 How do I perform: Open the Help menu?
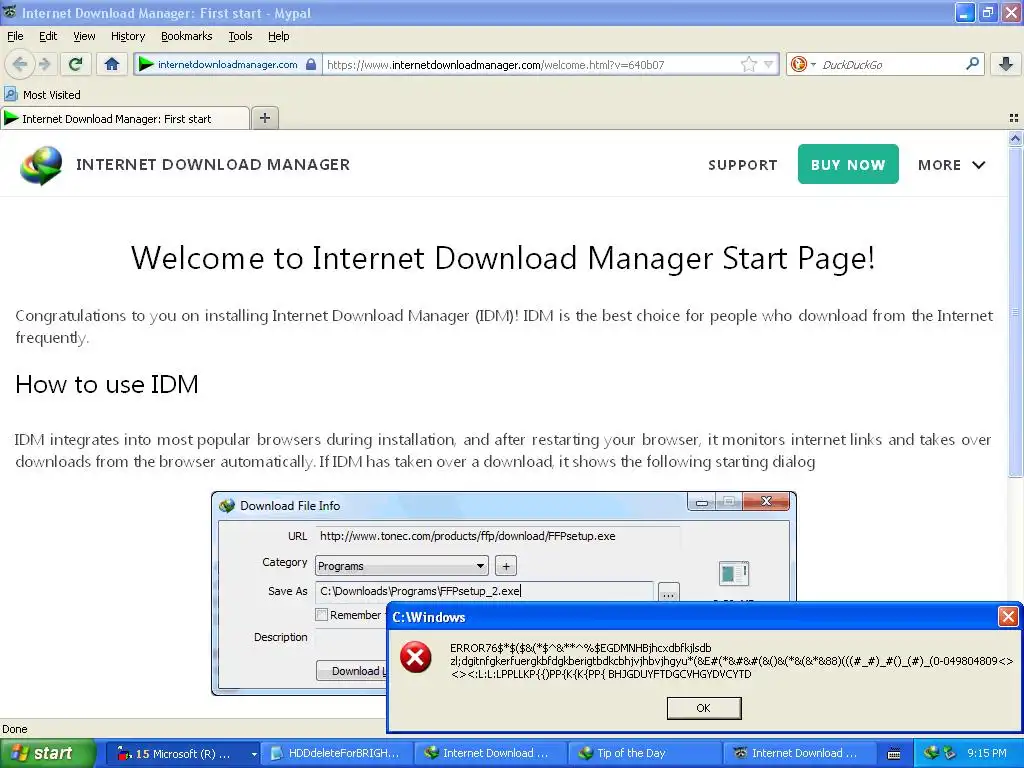[278, 36]
